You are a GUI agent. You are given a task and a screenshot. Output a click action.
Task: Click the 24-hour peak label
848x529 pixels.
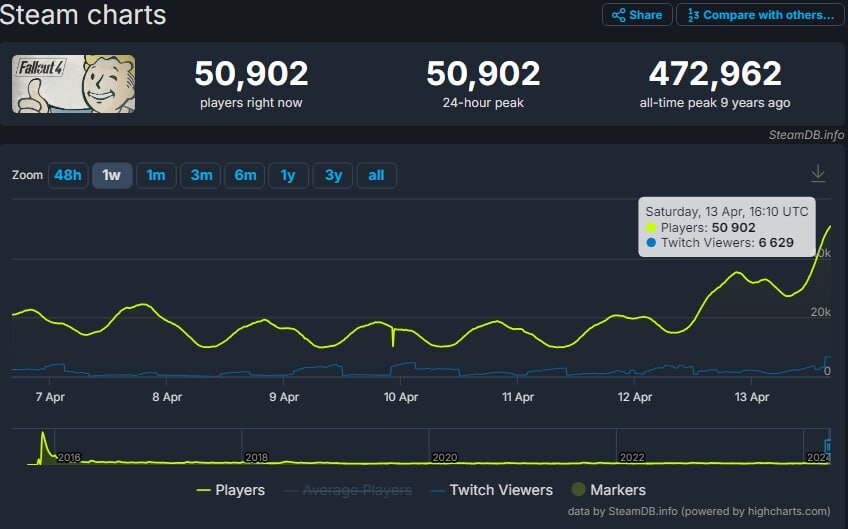[483, 103]
